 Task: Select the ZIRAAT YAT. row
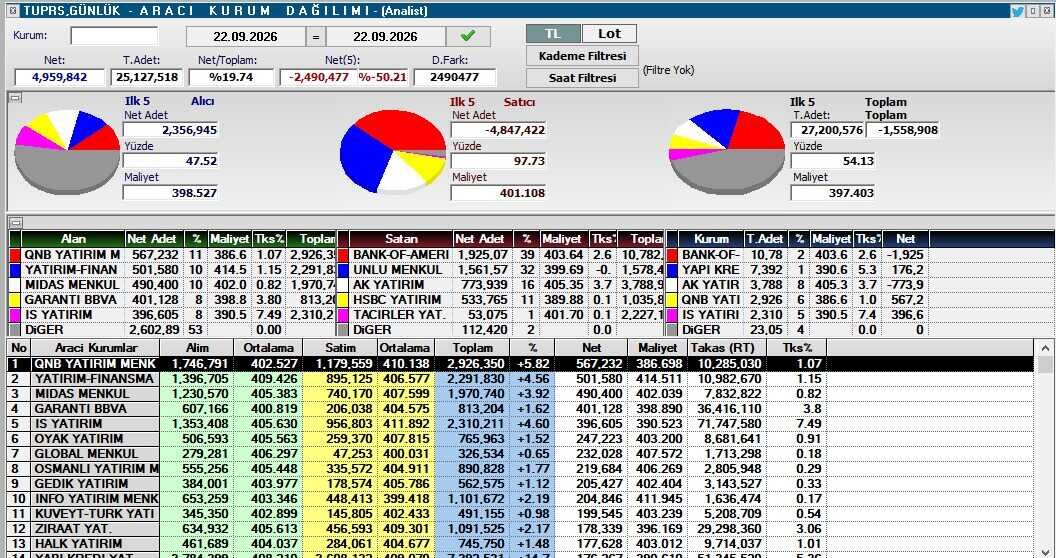(x=522, y=528)
